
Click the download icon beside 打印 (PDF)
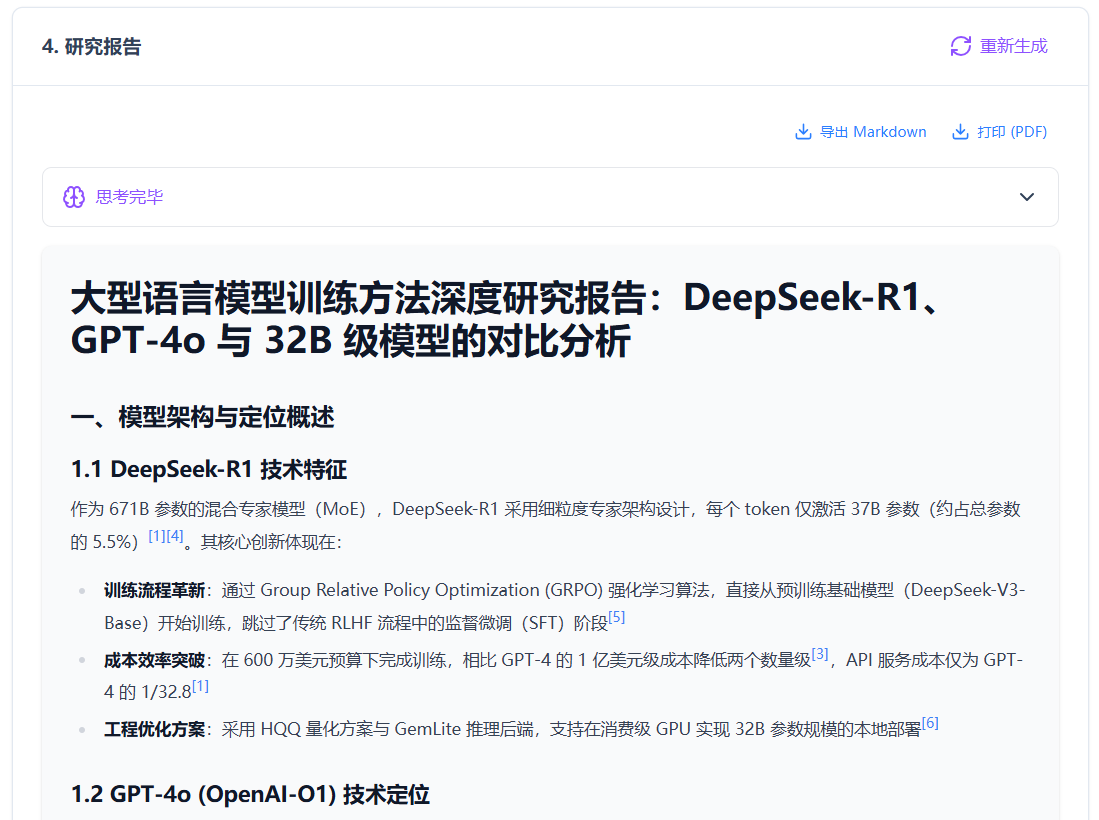click(x=960, y=132)
